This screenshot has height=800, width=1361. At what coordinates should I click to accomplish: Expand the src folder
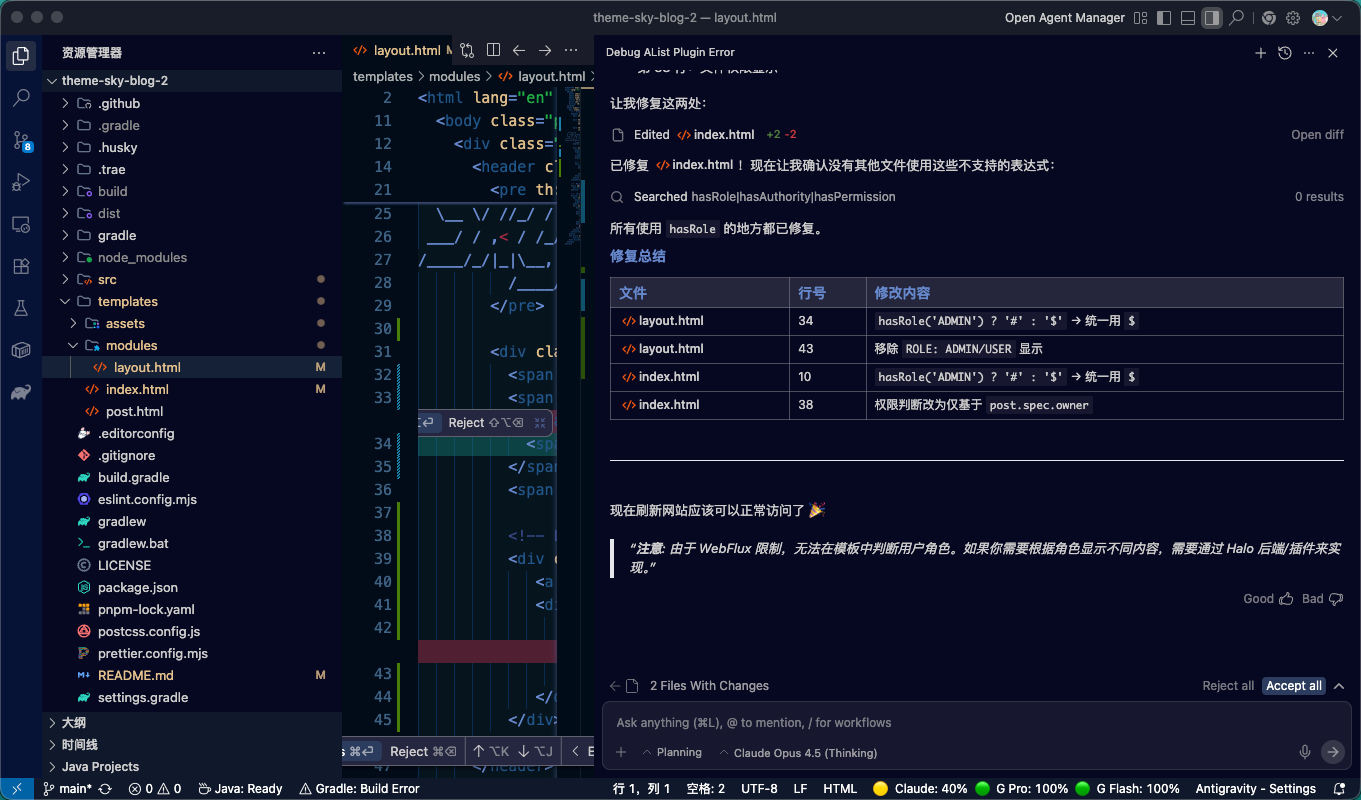coord(107,279)
